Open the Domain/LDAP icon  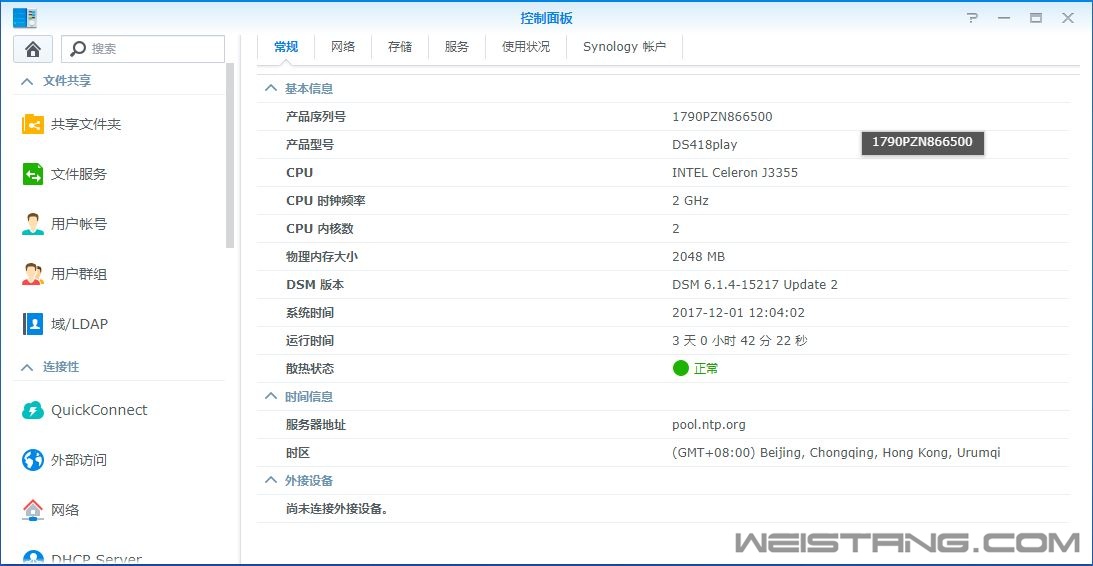[x=33, y=324]
